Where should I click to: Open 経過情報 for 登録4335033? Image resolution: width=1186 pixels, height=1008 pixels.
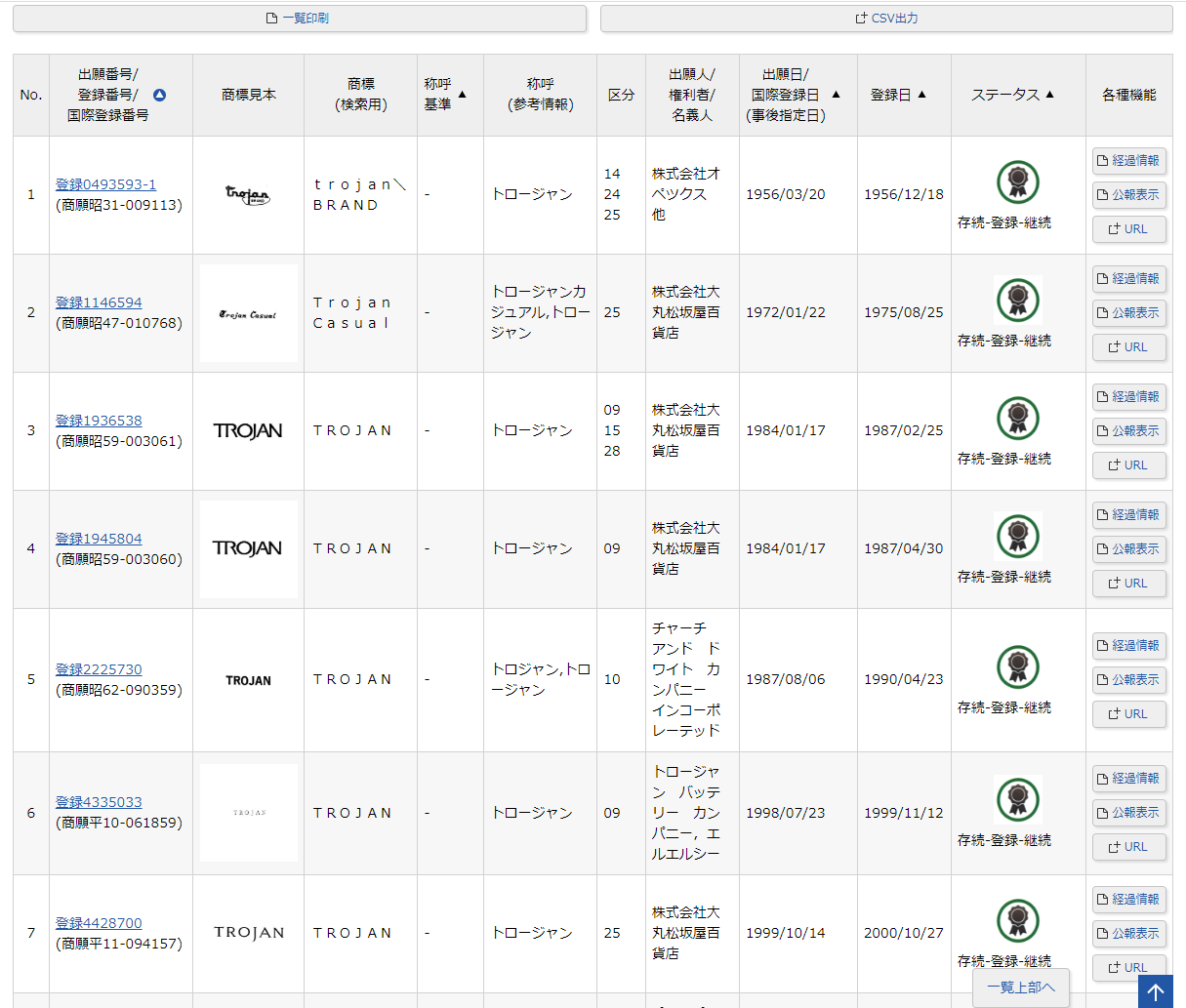tap(1129, 779)
